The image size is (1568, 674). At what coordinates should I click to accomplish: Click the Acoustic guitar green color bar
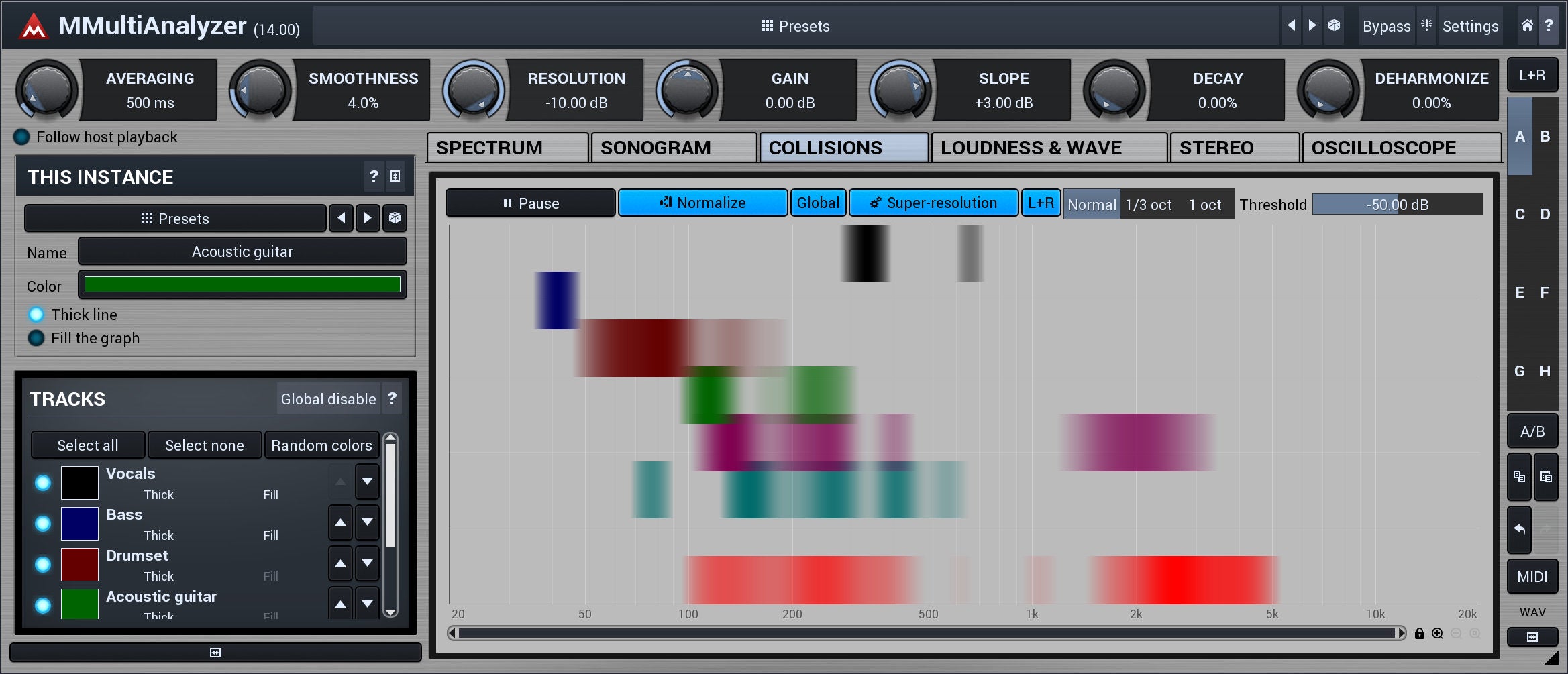click(x=242, y=285)
